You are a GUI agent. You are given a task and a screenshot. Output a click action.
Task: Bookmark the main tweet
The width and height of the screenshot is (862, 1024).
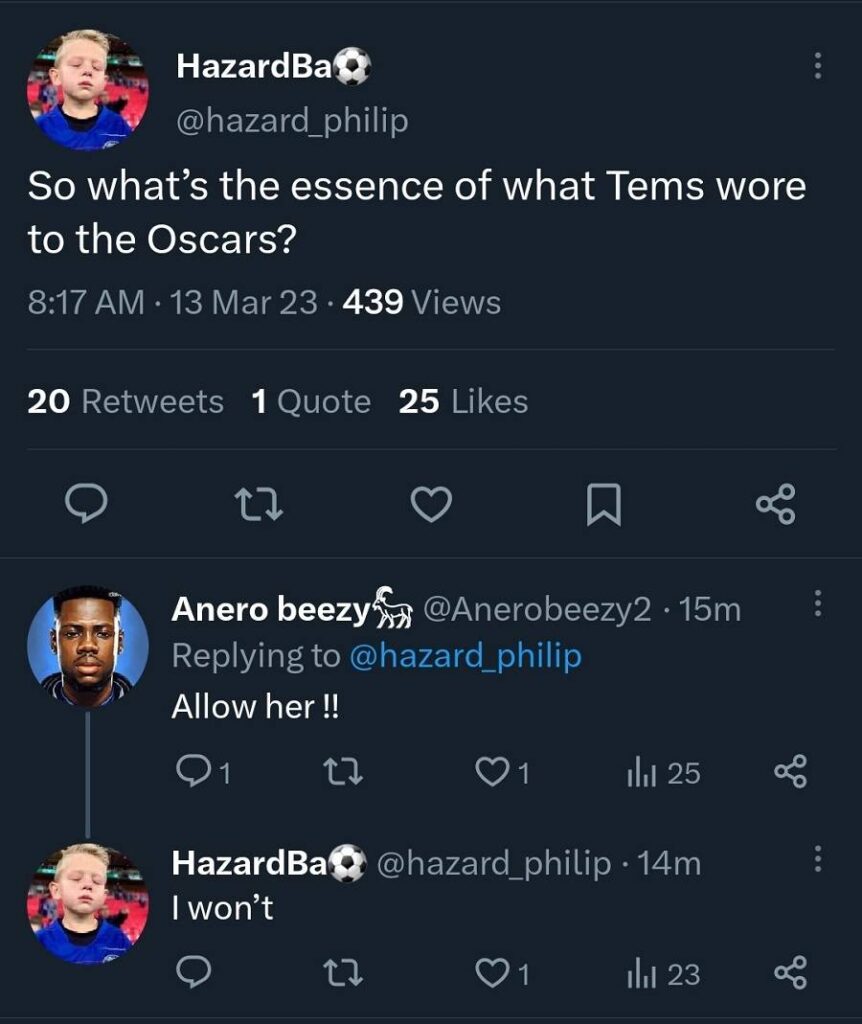point(603,505)
